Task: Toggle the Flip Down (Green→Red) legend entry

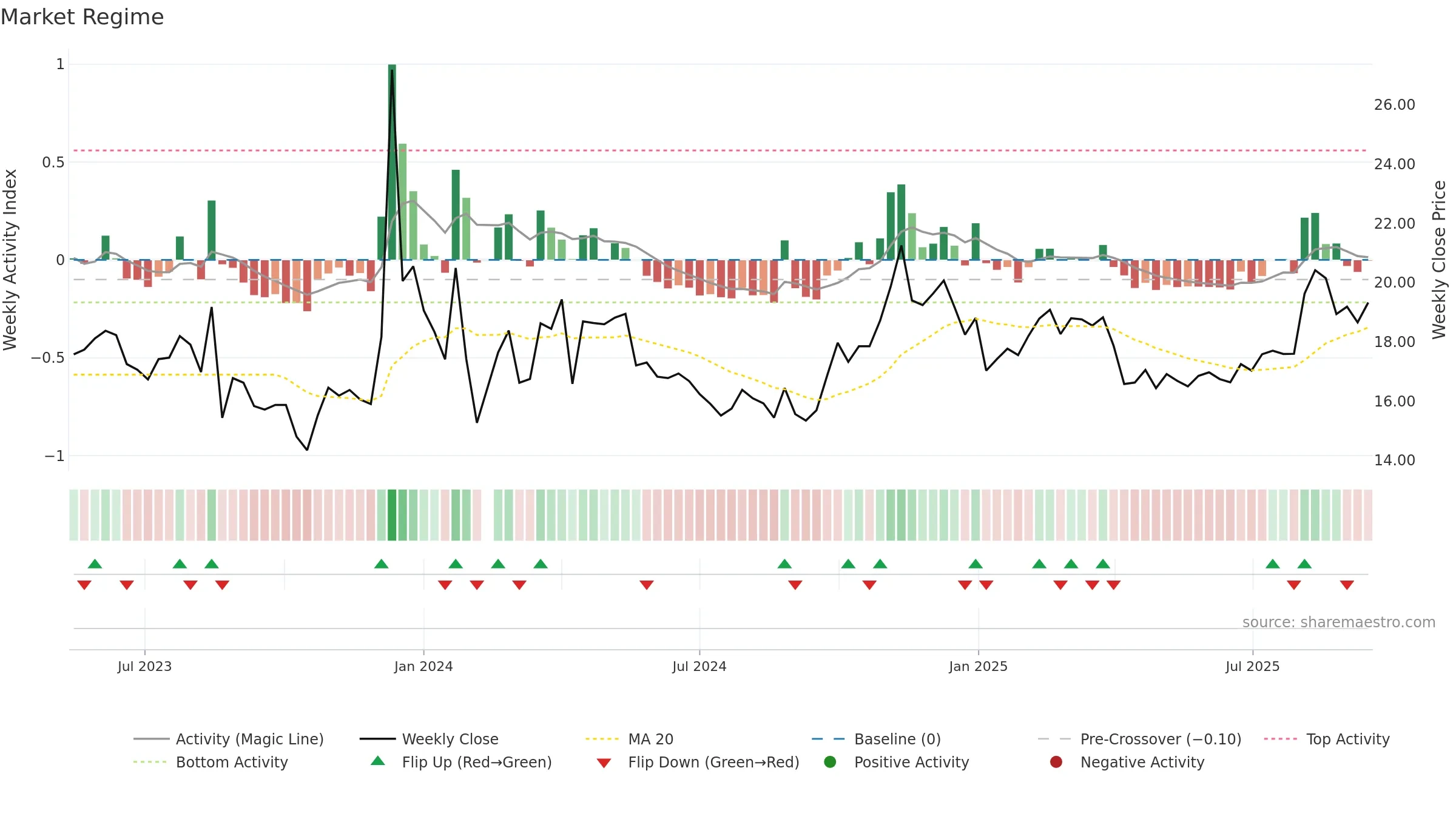Action: (x=698, y=762)
